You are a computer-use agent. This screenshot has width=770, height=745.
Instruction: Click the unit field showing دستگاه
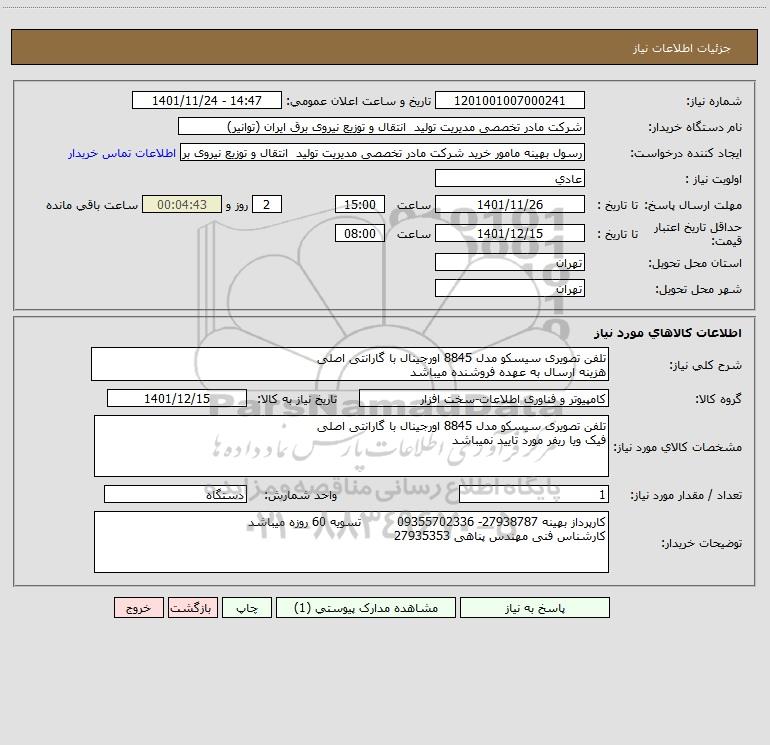(x=175, y=494)
